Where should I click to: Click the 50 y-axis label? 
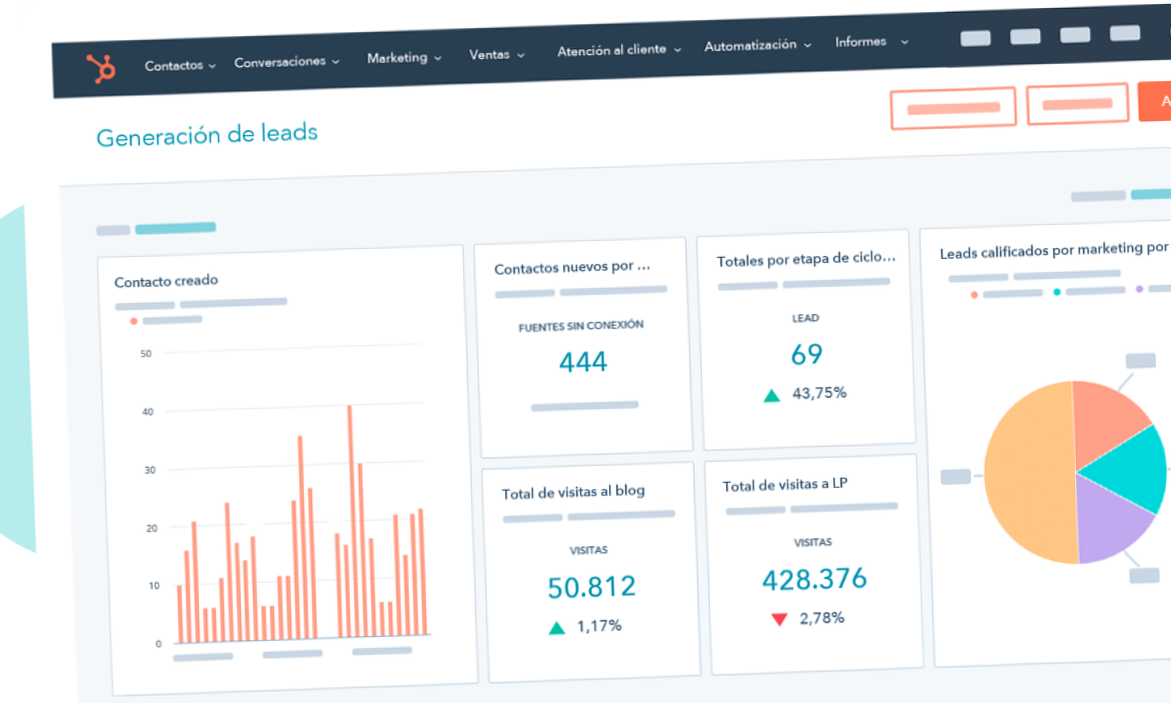point(146,354)
